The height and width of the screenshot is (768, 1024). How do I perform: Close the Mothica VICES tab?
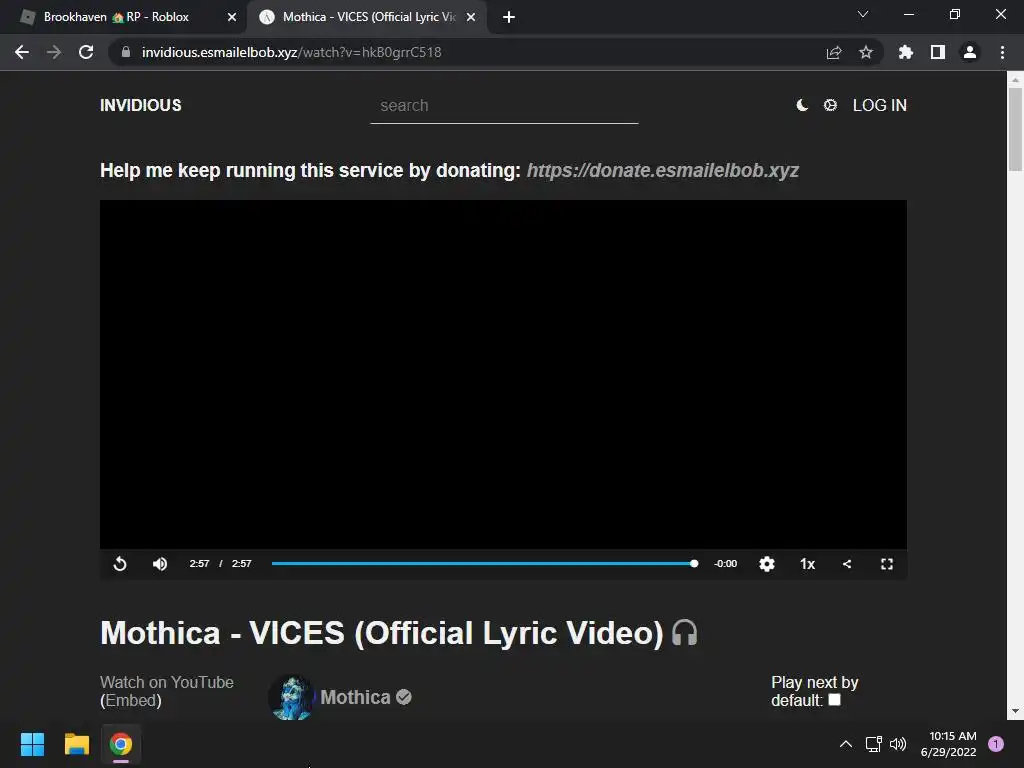[x=471, y=17]
